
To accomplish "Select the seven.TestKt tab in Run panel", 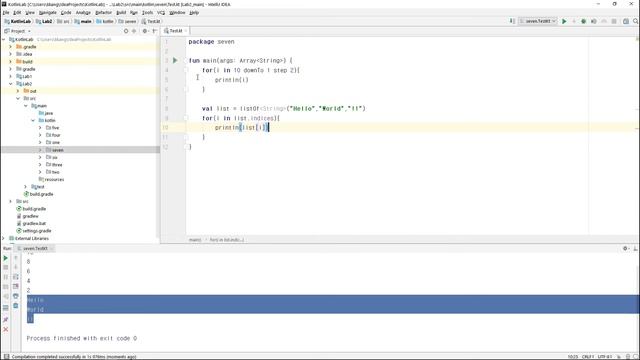I will tap(35, 248).
